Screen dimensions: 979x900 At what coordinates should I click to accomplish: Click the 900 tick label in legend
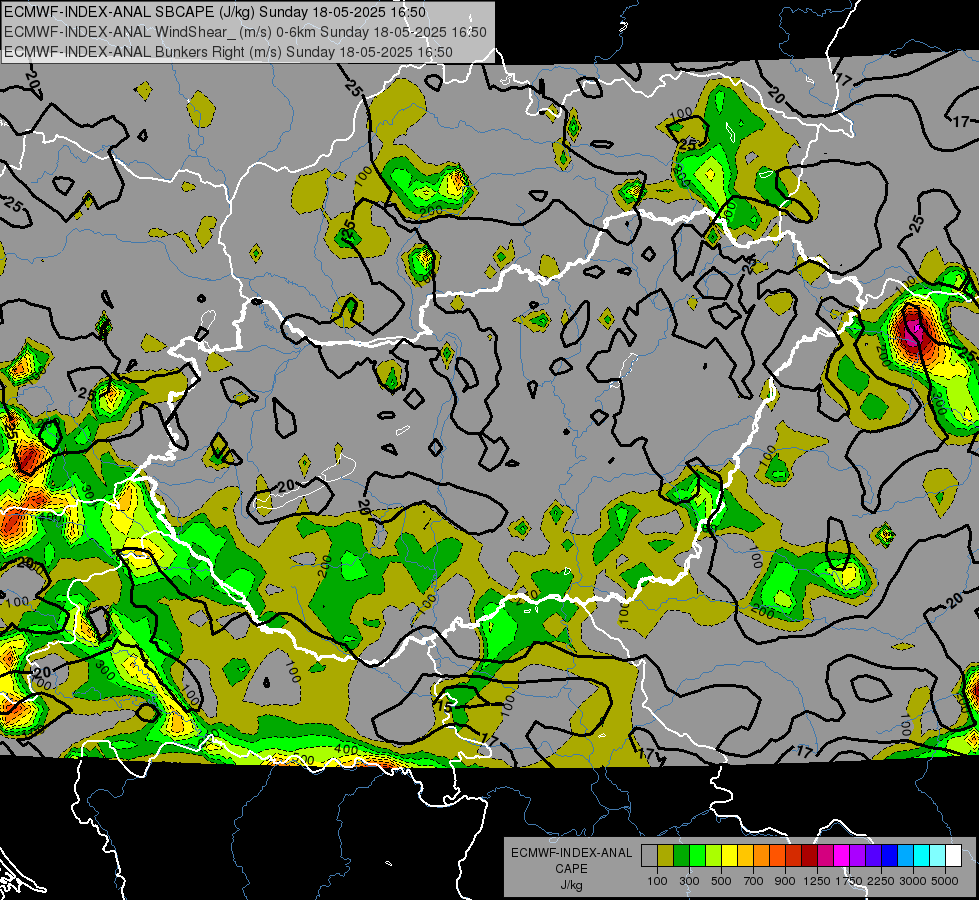(x=785, y=881)
